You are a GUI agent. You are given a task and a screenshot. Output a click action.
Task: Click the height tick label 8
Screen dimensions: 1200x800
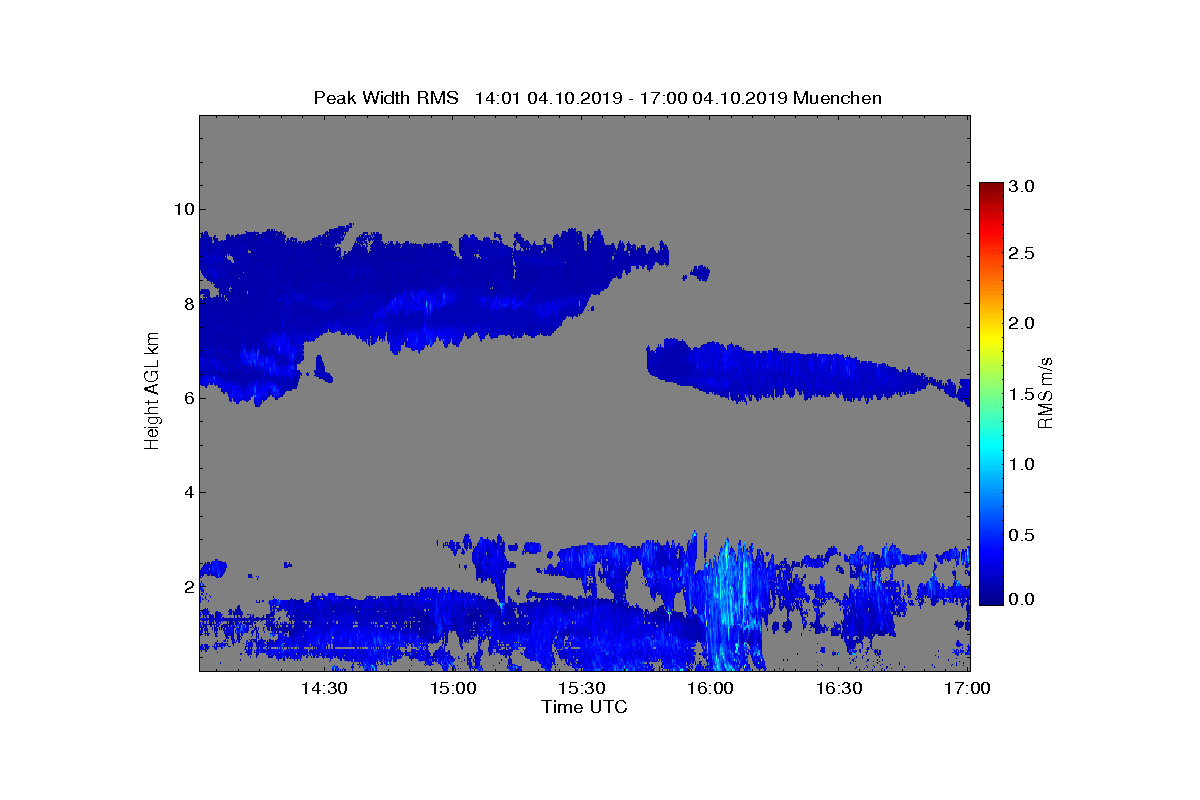pos(188,303)
